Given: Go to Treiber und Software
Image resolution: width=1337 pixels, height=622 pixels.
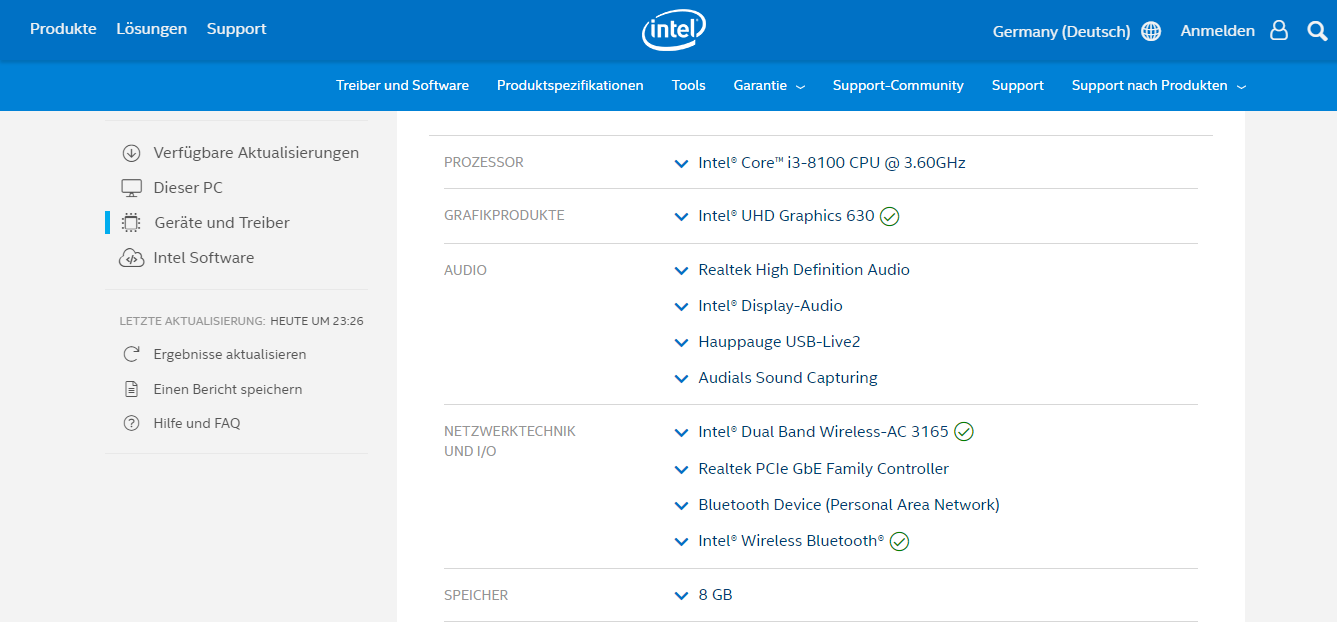Looking at the screenshot, I should (402, 86).
